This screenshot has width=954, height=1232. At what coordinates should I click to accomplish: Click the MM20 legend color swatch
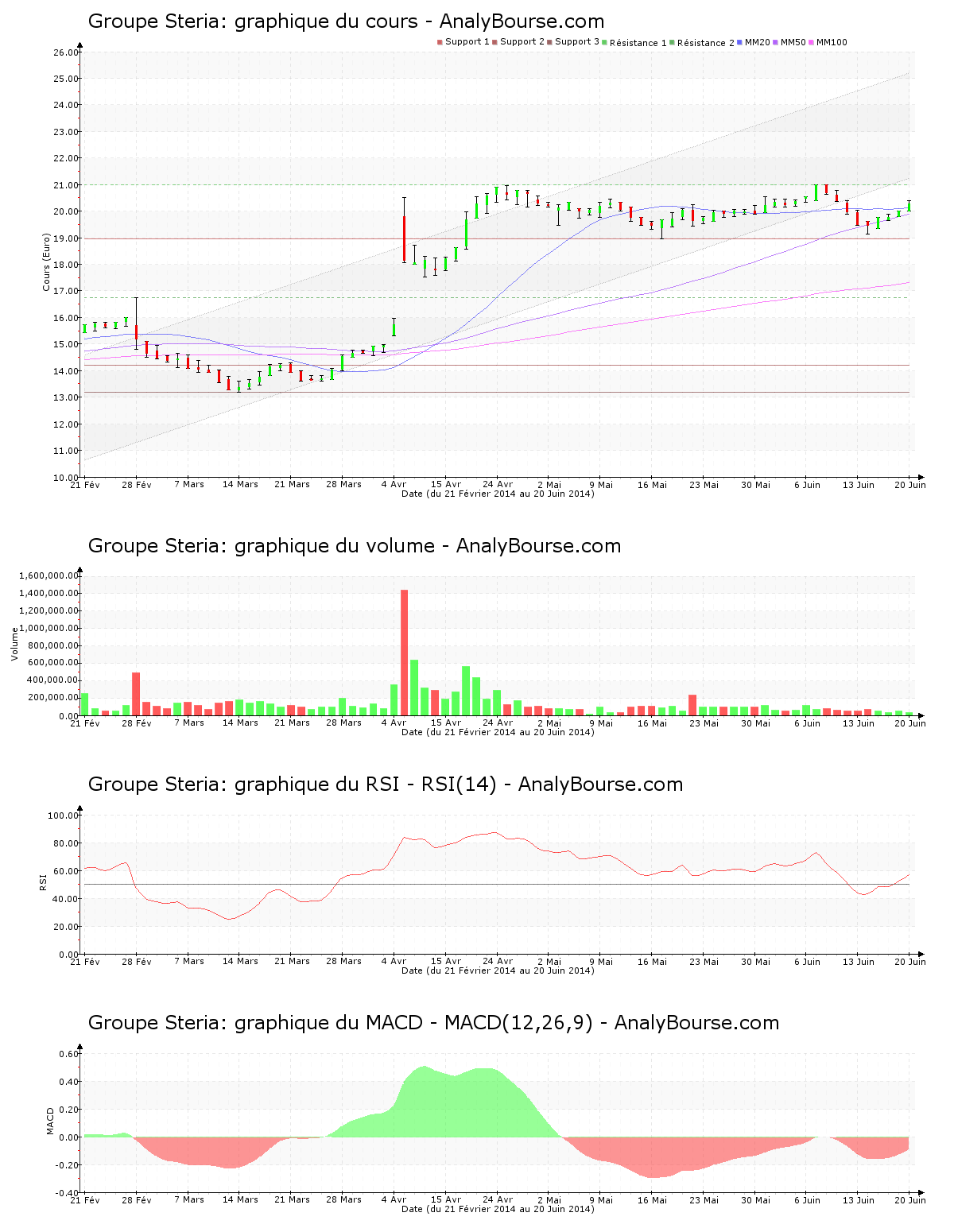(x=739, y=42)
